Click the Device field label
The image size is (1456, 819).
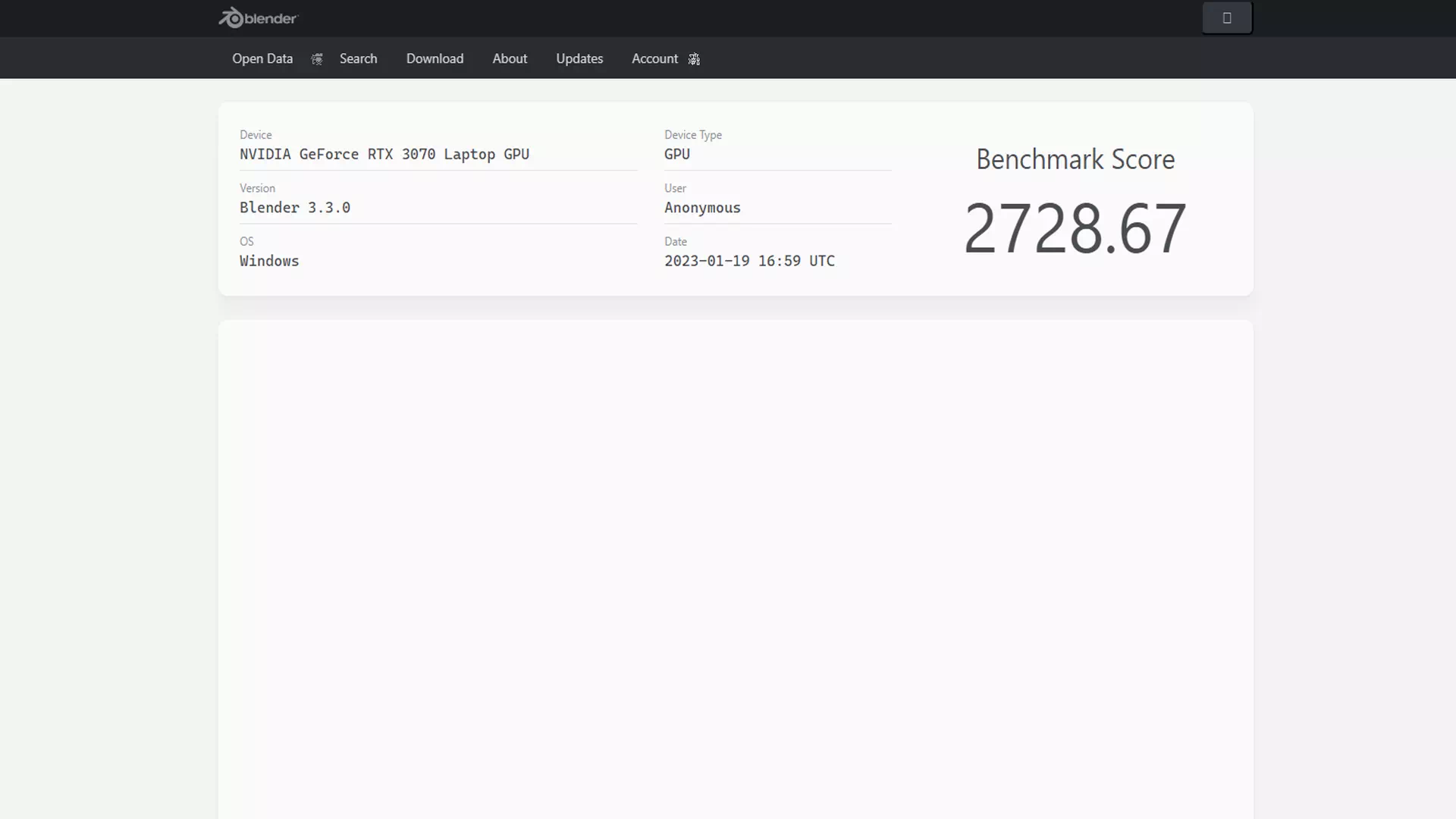[x=255, y=134]
